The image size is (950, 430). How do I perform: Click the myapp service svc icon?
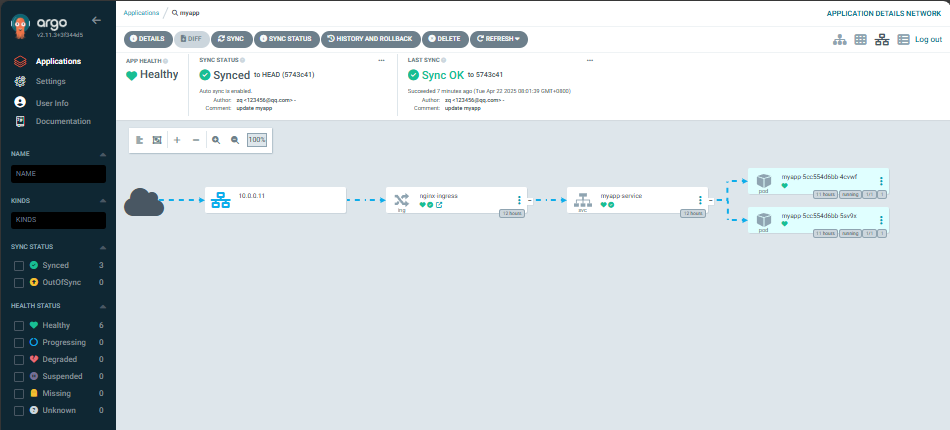pos(582,199)
